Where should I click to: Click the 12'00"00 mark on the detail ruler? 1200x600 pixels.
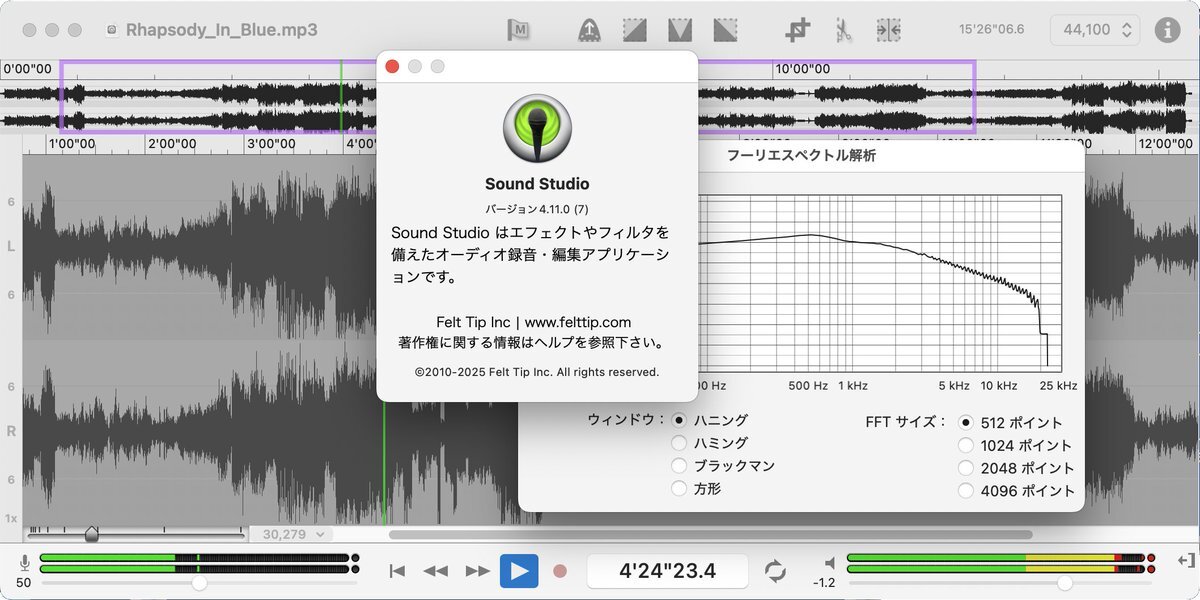[1166, 144]
